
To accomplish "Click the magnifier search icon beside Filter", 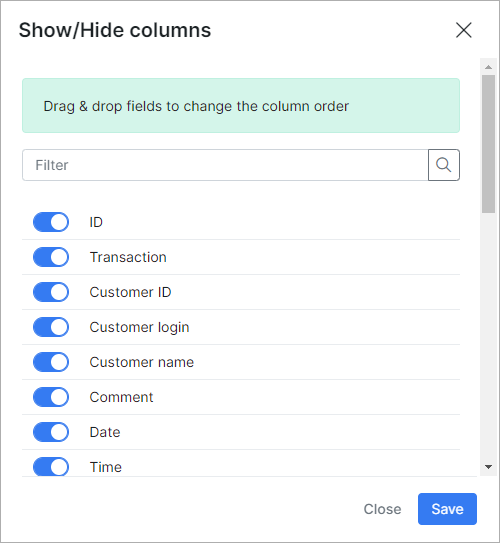I will (444, 165).
